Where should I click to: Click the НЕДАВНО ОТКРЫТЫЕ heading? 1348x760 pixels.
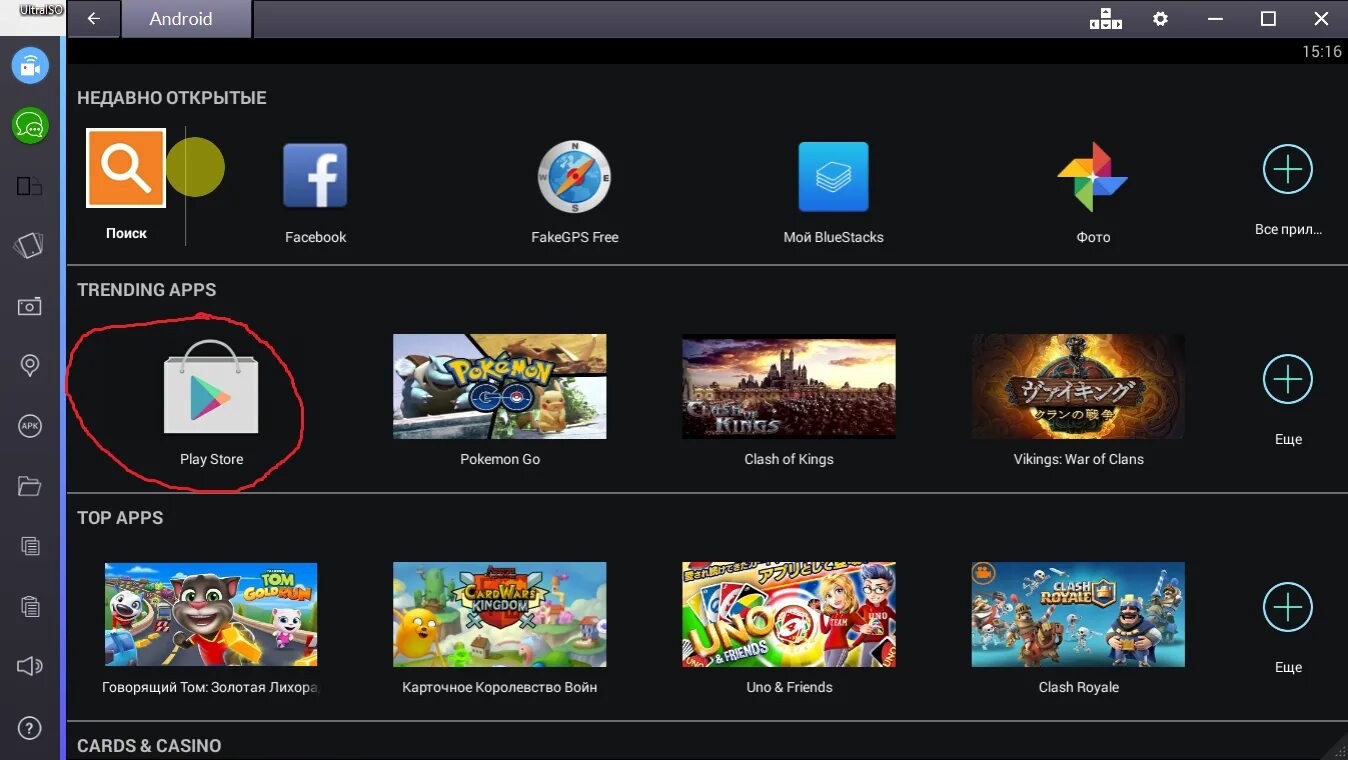coord(172,98)
